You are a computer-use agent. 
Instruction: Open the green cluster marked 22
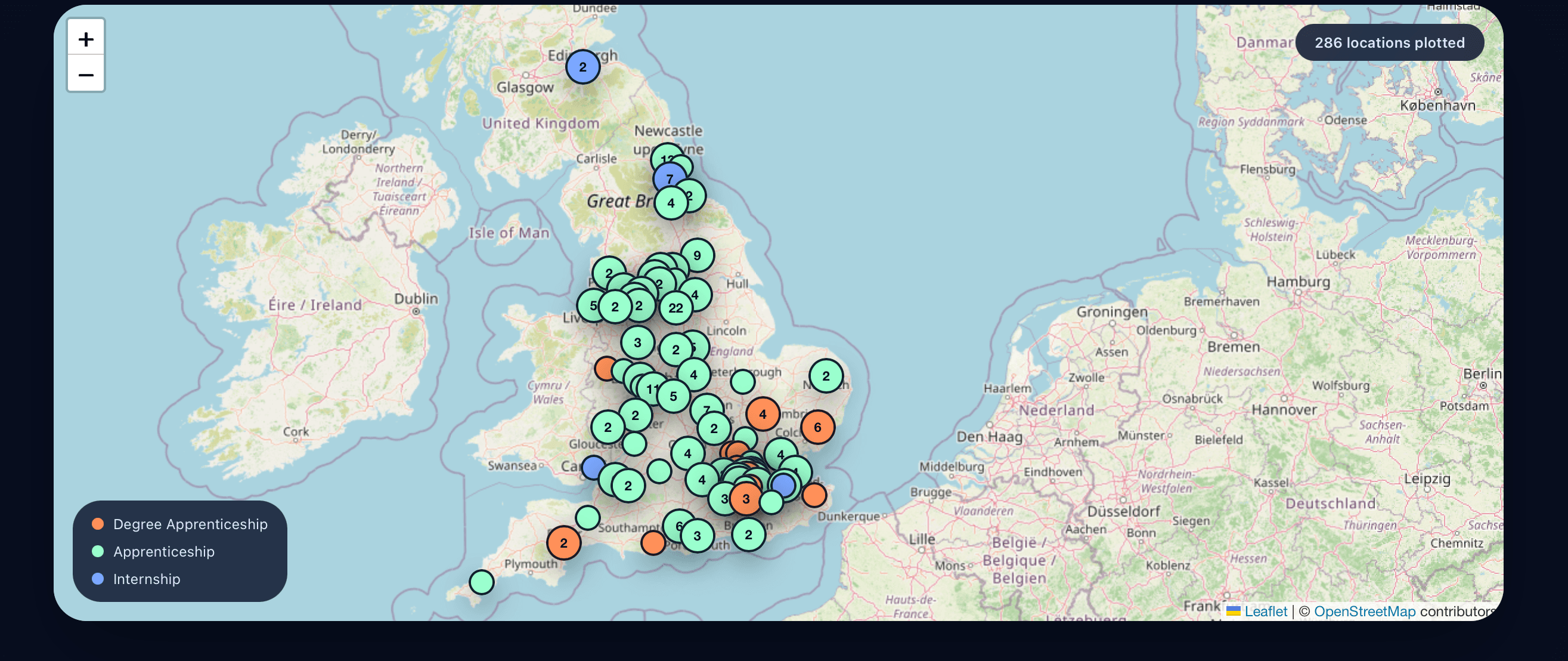675,308
